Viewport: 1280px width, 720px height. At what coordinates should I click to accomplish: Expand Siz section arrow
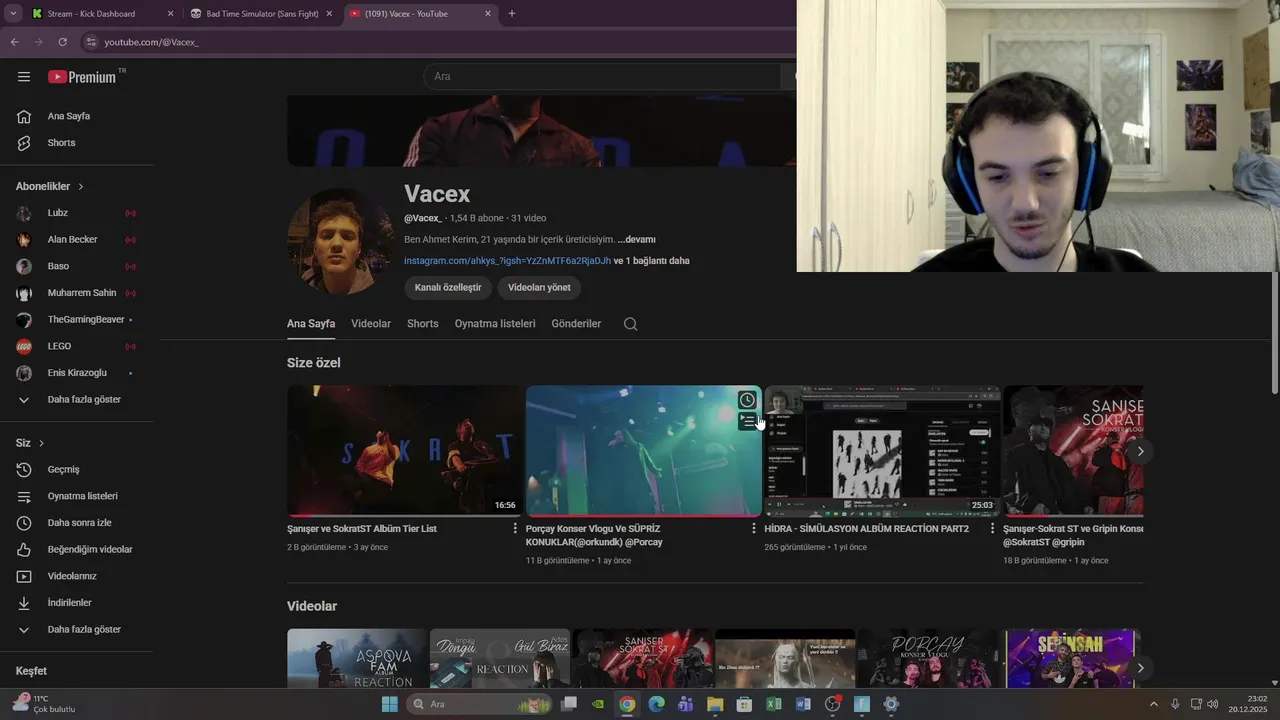(41, 443)
